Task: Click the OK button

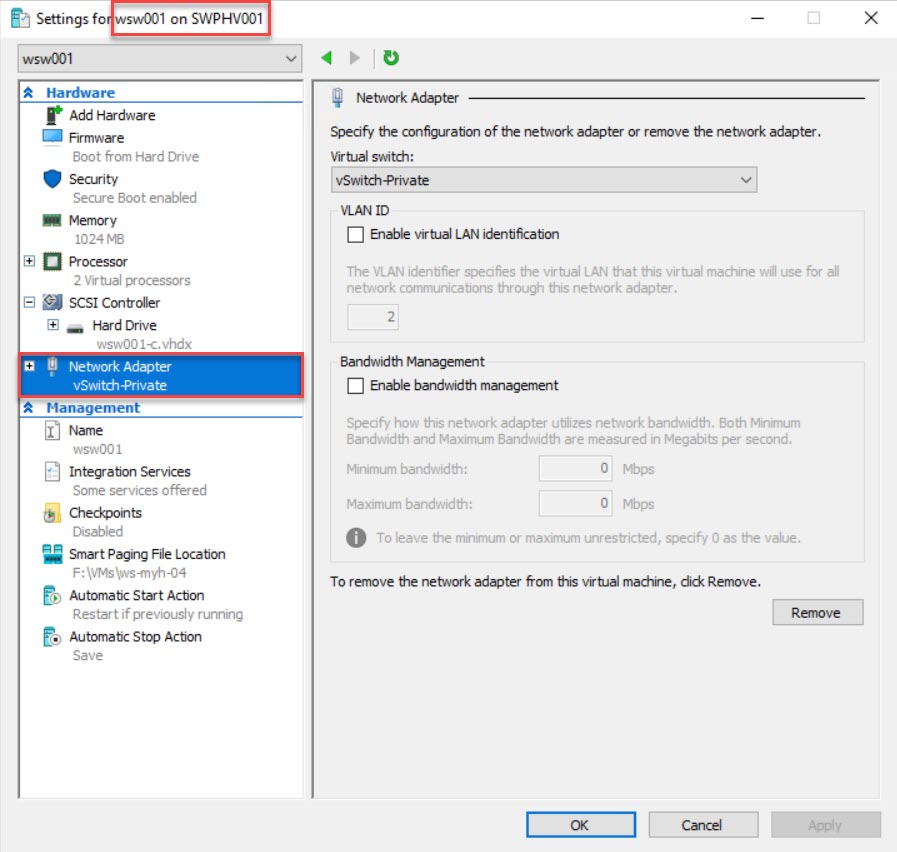Action: click(x=580, y=825)
